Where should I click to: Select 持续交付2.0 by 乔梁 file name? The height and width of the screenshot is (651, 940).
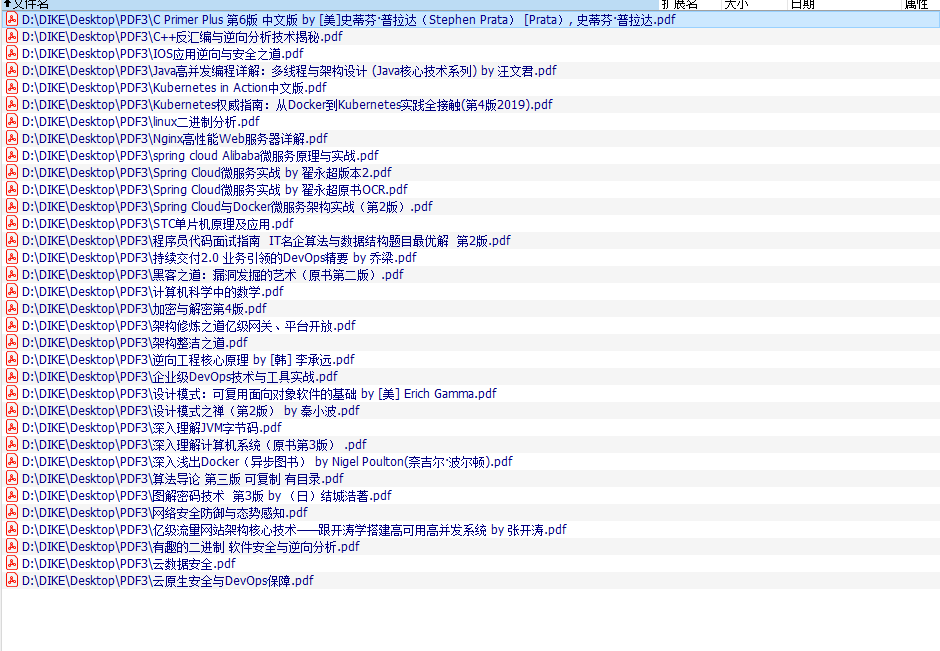[219, 257]
